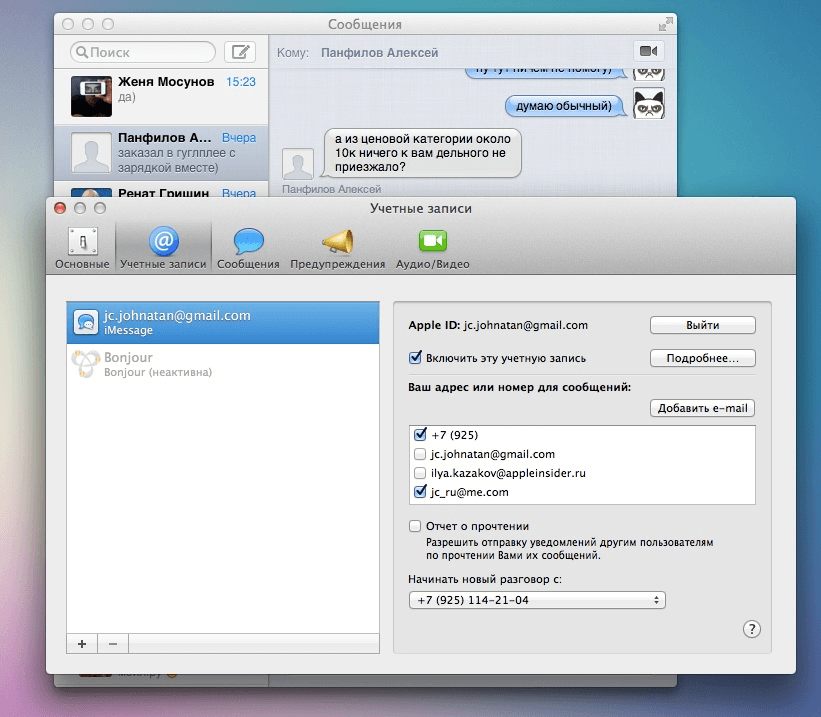Toggle fullscreen arrows in Сообщения window

point(665,24)
